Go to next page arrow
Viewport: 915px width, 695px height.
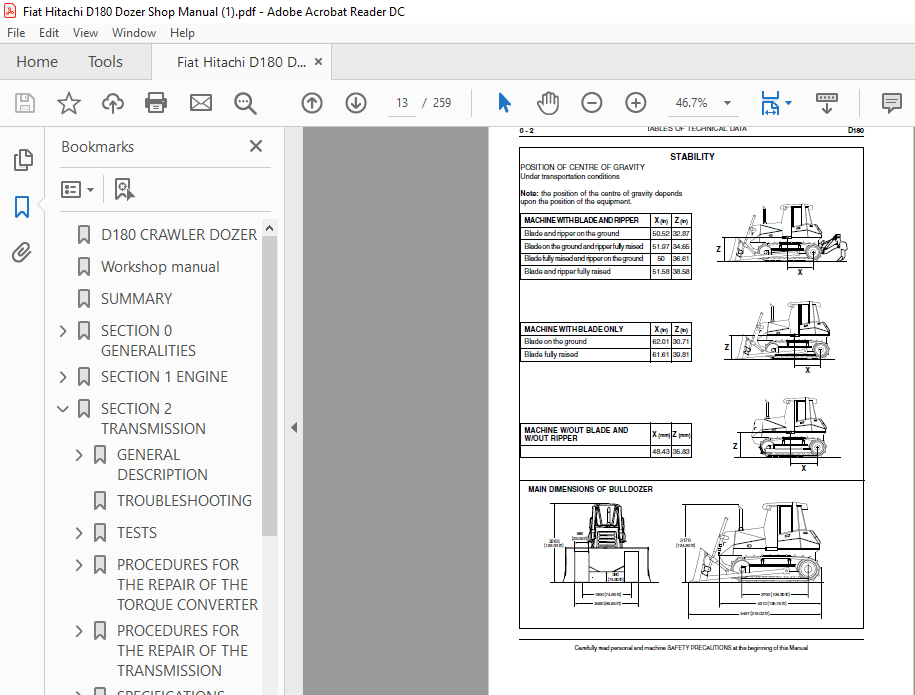tap(356, 103)
